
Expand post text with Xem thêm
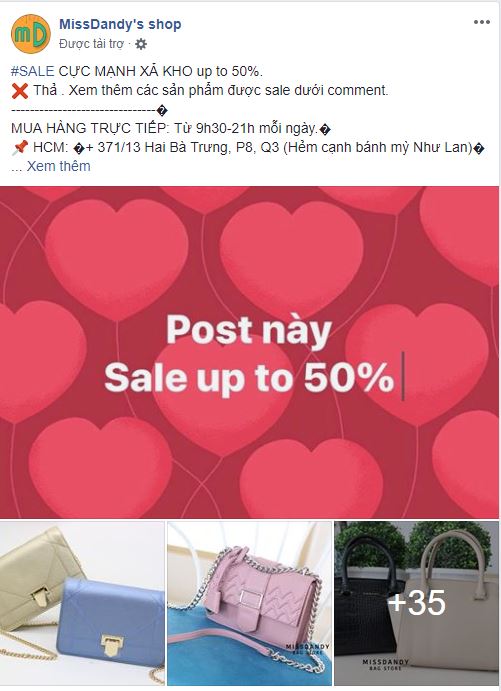59,166
